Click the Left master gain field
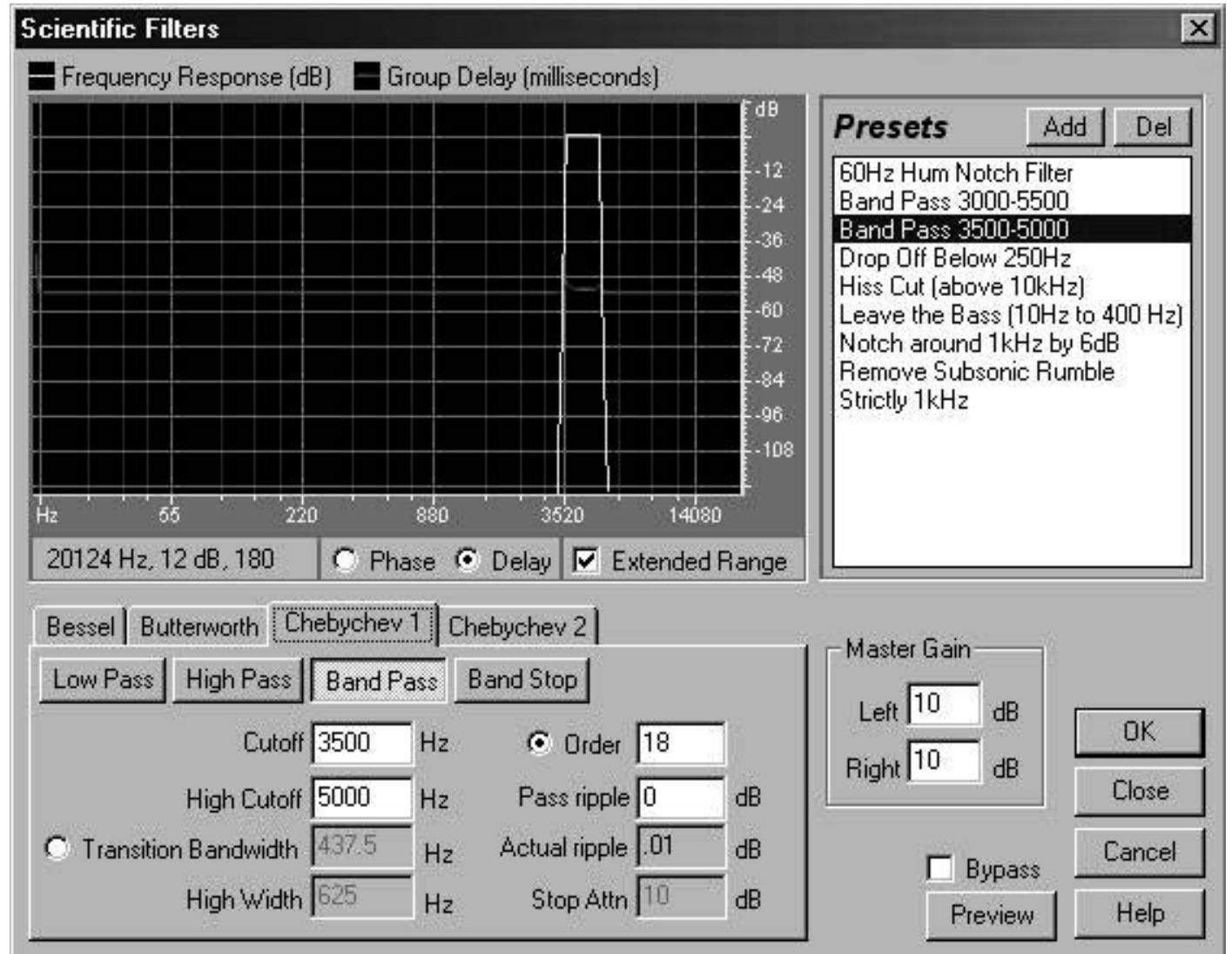 tap(944, 704)
